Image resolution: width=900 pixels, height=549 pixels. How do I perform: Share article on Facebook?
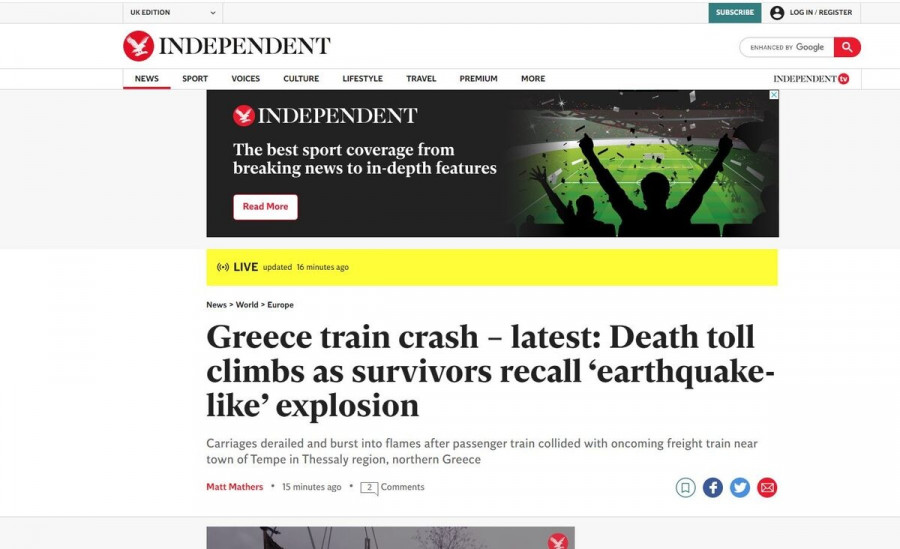(x=713, y=488)
